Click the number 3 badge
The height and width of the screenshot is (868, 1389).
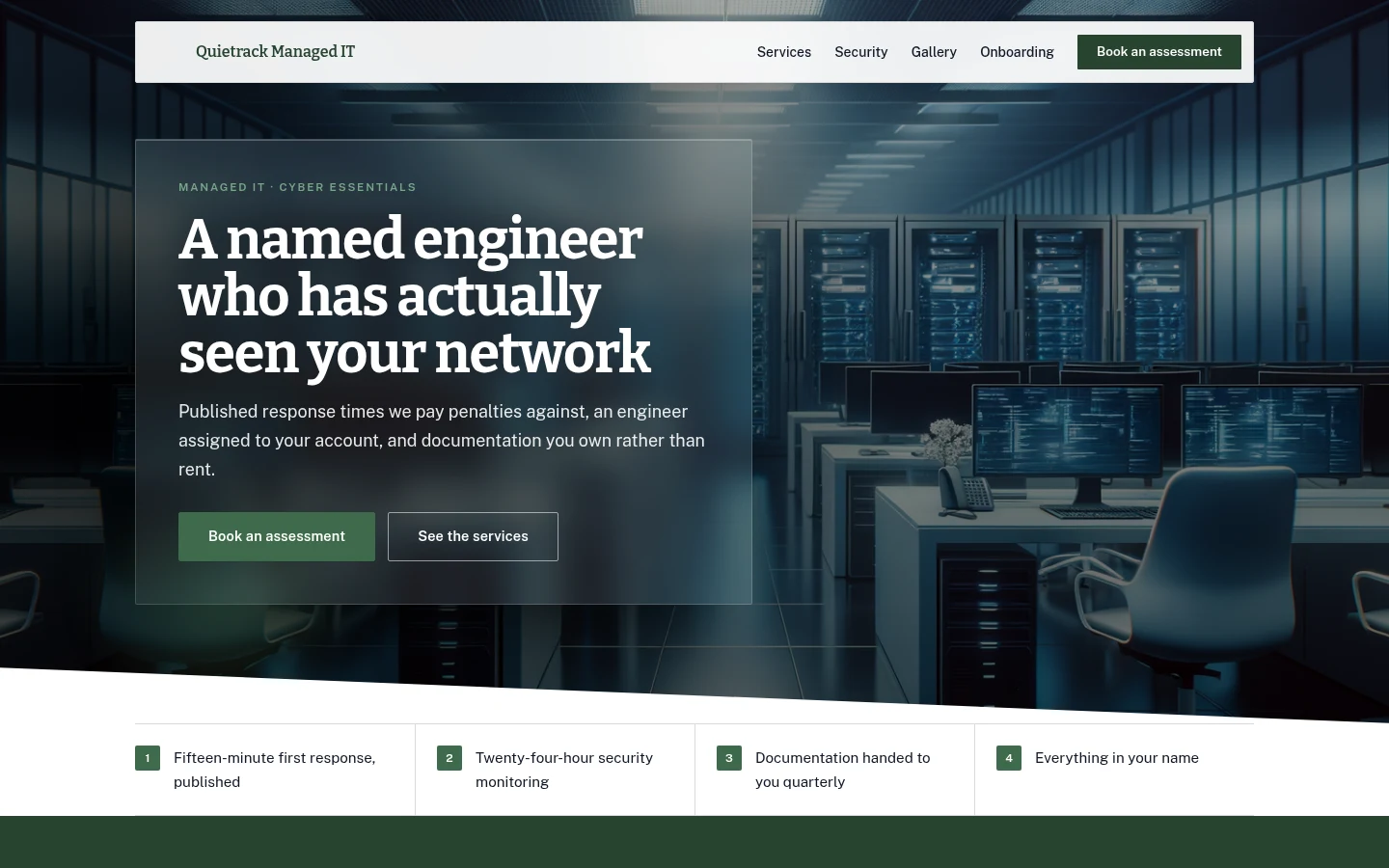[x=729, y=758]
